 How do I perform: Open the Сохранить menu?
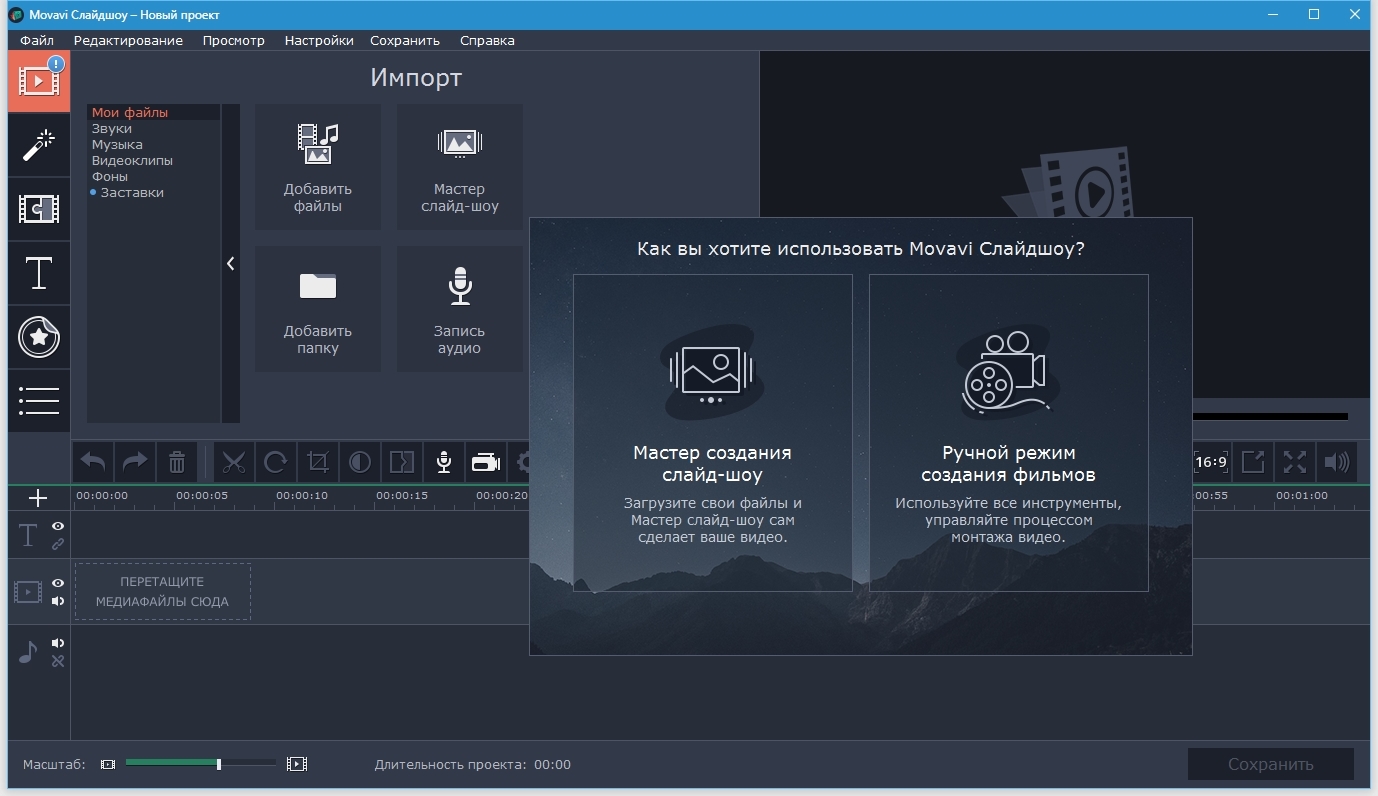pyautogui.click(x=405, y=41)
